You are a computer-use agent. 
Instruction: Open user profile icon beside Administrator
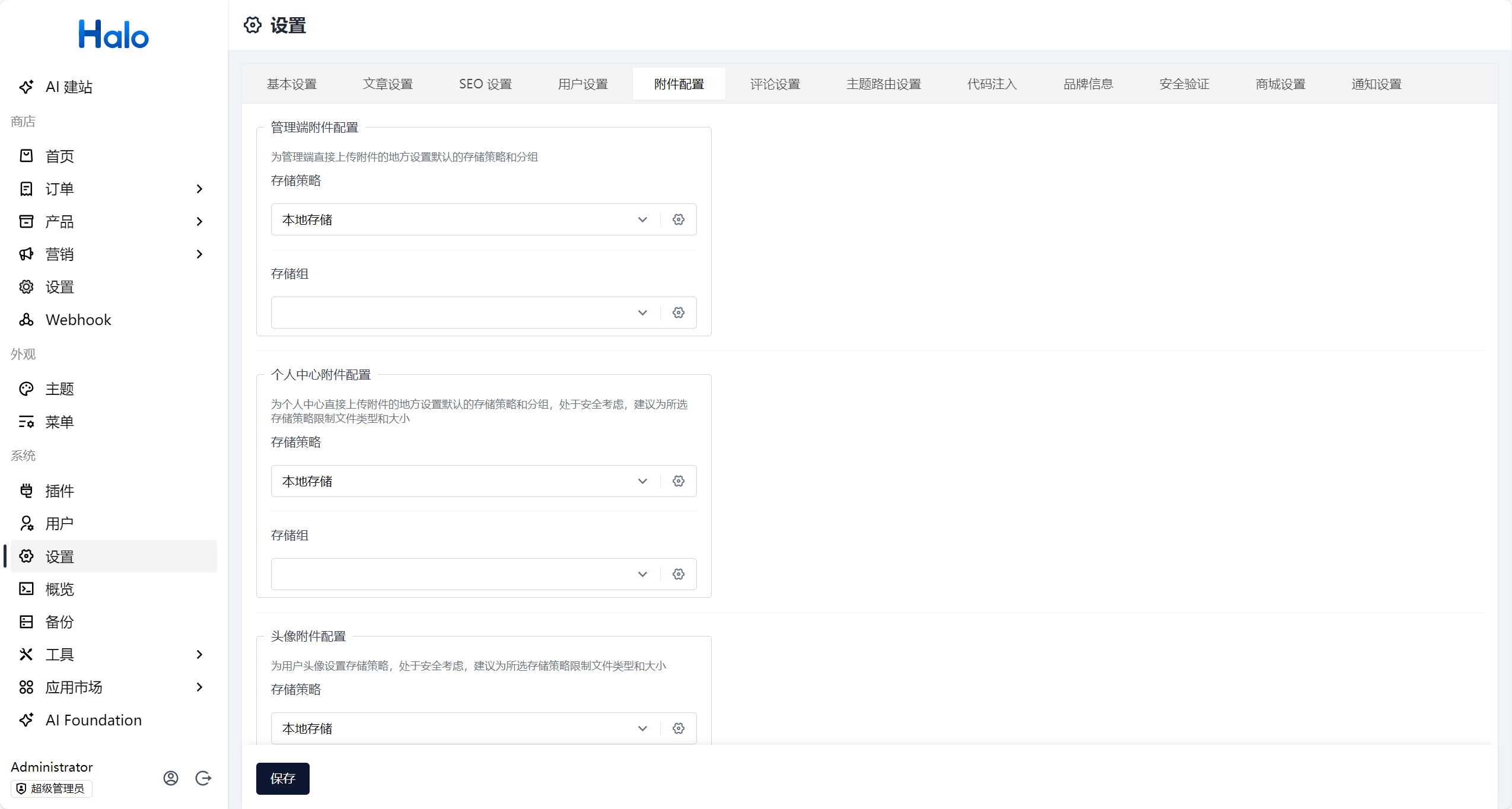[171, 778]
